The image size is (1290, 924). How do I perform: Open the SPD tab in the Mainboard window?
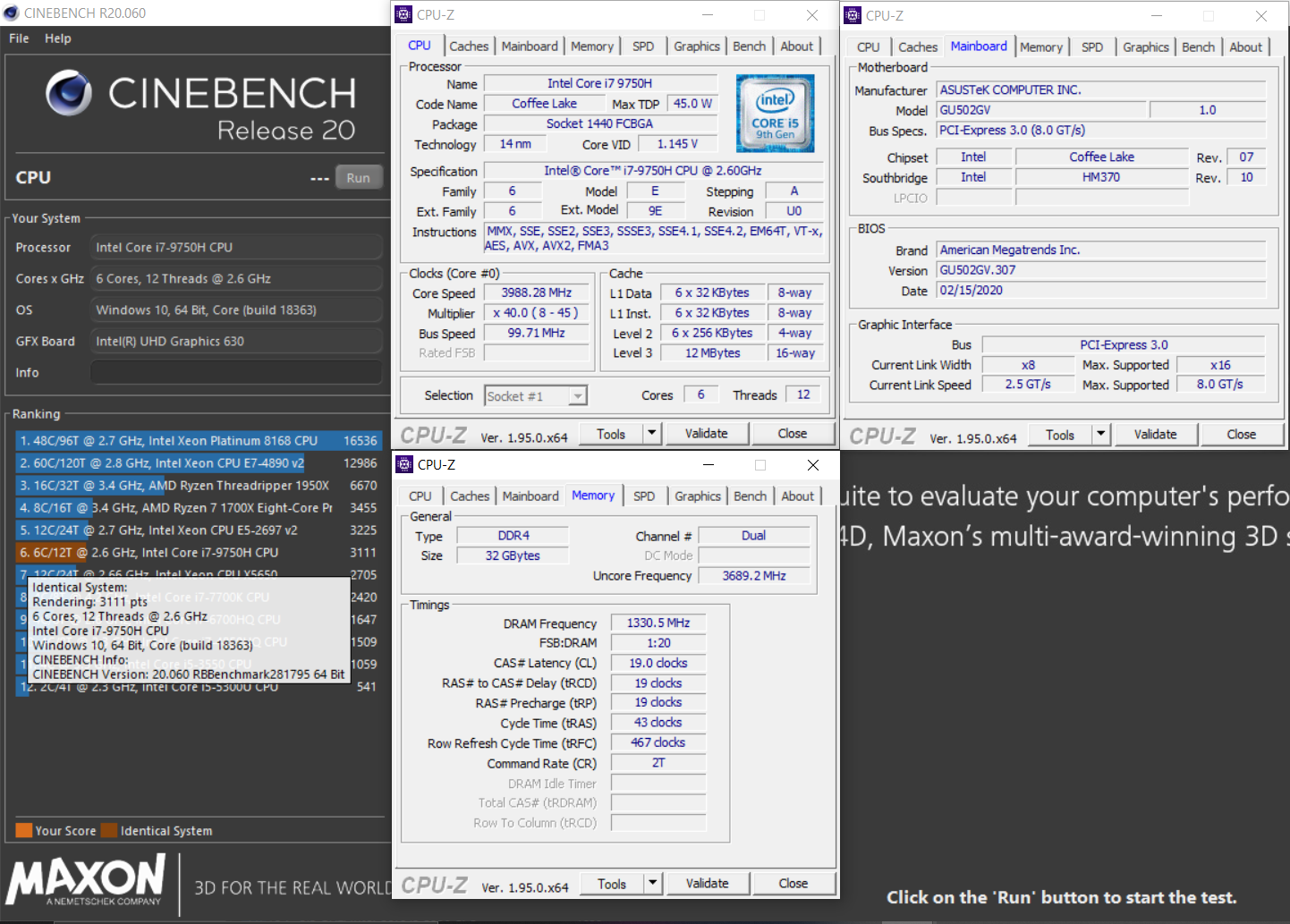1092,47
